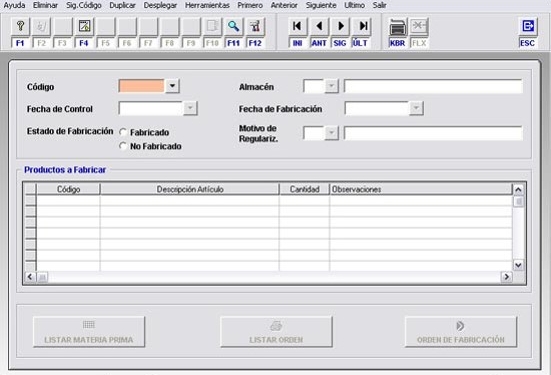The image size is (551, 375).
Task: Open the F12 tools icon
Action: [x=255, y=26]
